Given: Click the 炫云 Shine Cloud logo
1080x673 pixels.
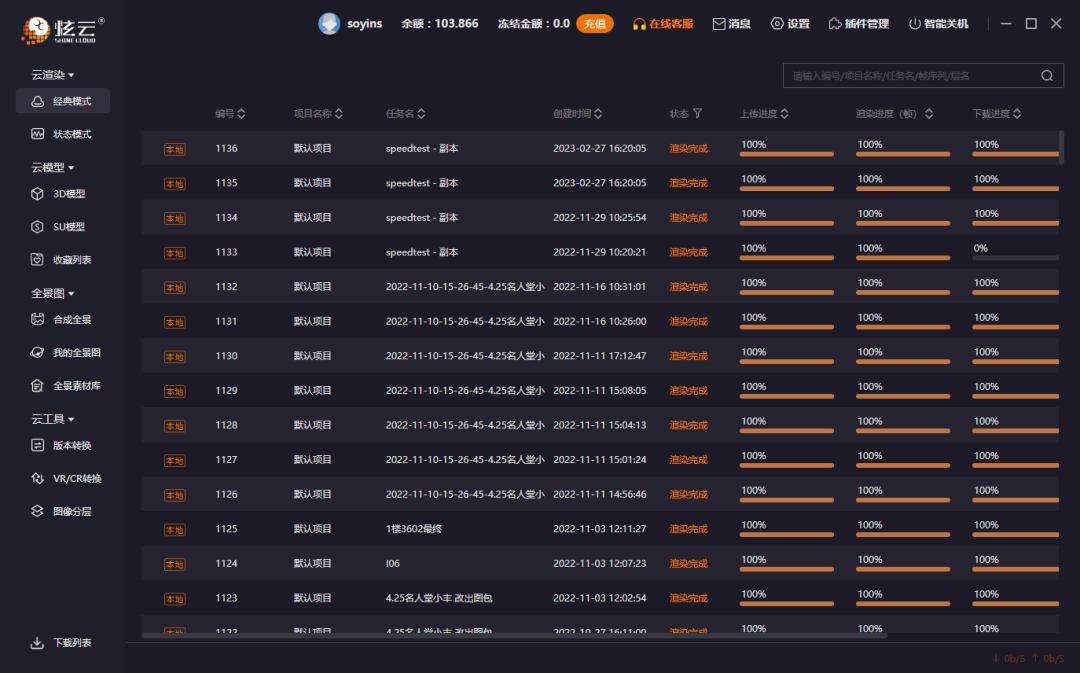Looking at the screenshot, I should click(x=62, y=30).
